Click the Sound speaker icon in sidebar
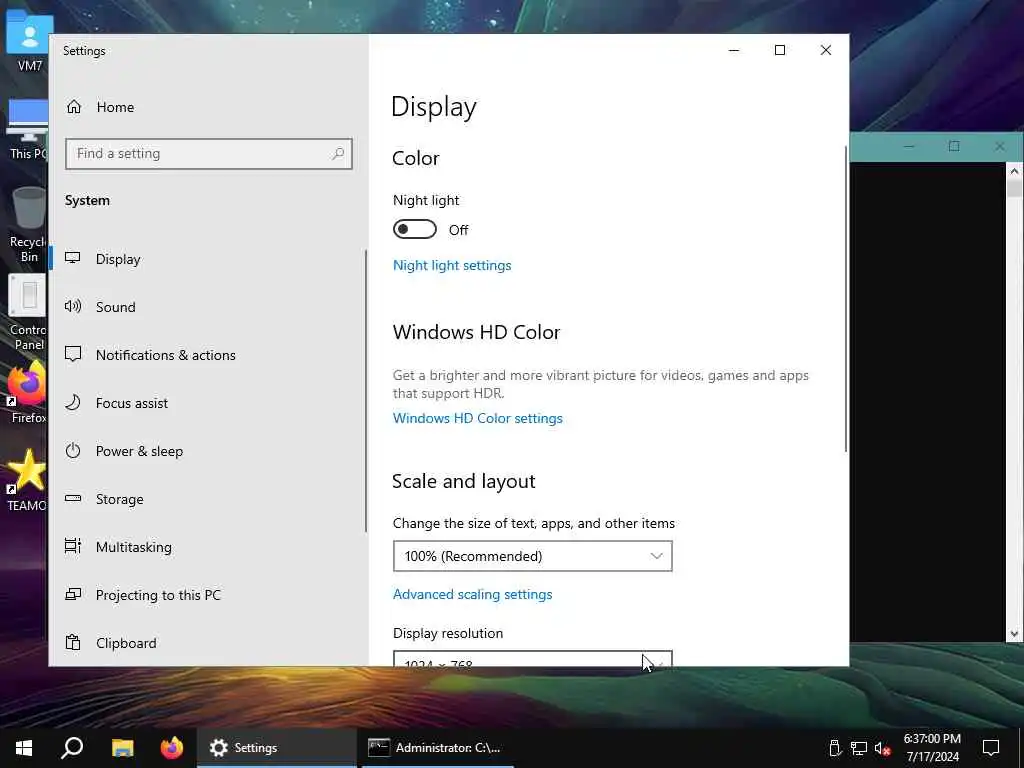The height and width of the screenshot is (768, 1024). 72,306
